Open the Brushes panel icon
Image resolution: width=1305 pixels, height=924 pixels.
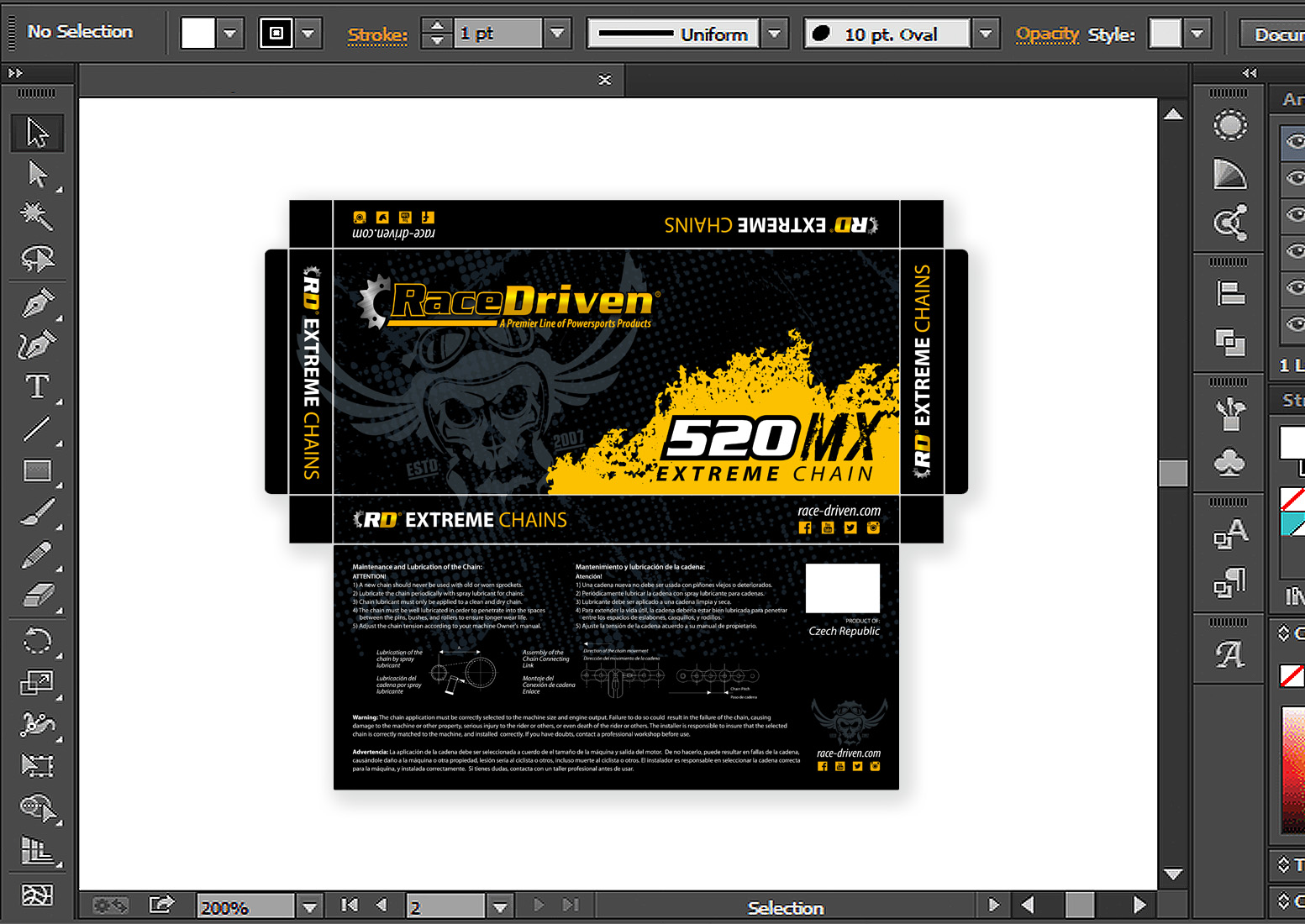pos(1230,412)
